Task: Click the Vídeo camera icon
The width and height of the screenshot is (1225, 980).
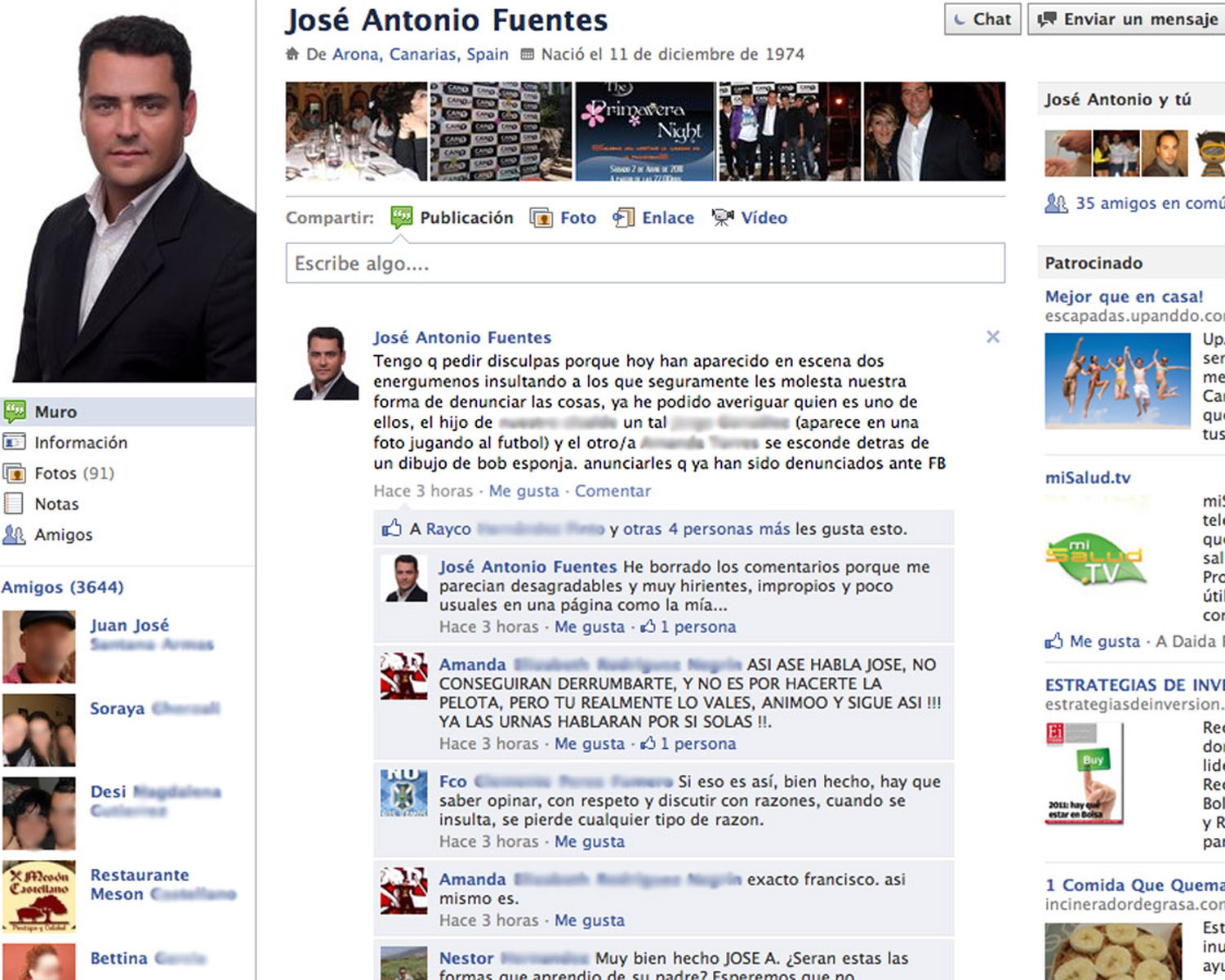Action: coord(722,218)
